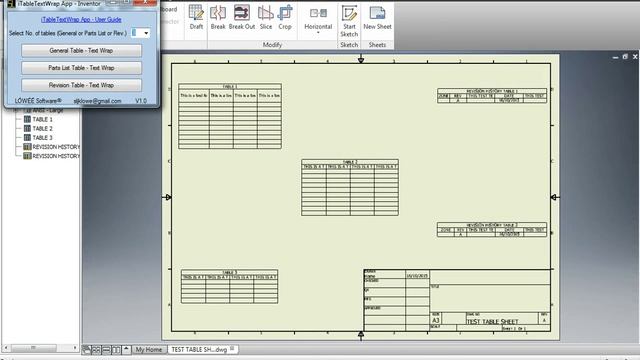Screen dimensions: 640x360
Task: Select the Draft view tool
Action: pos(196,18)
